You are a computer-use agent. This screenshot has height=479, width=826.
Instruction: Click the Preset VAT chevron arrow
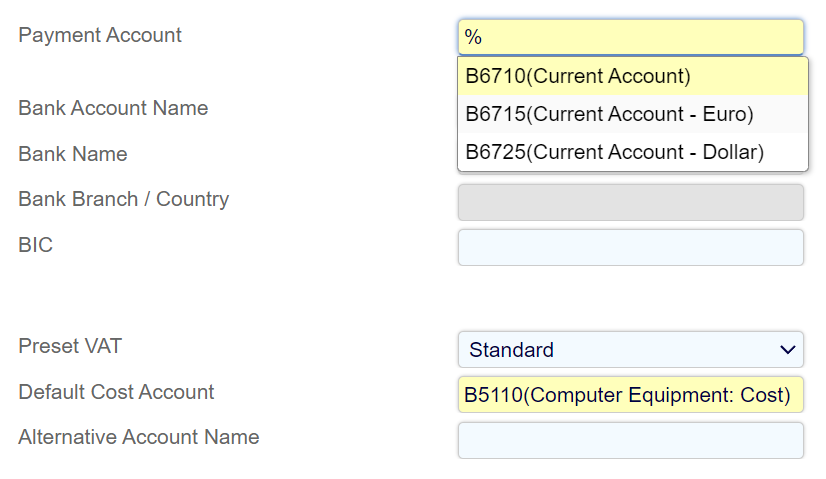pos(785,350)
